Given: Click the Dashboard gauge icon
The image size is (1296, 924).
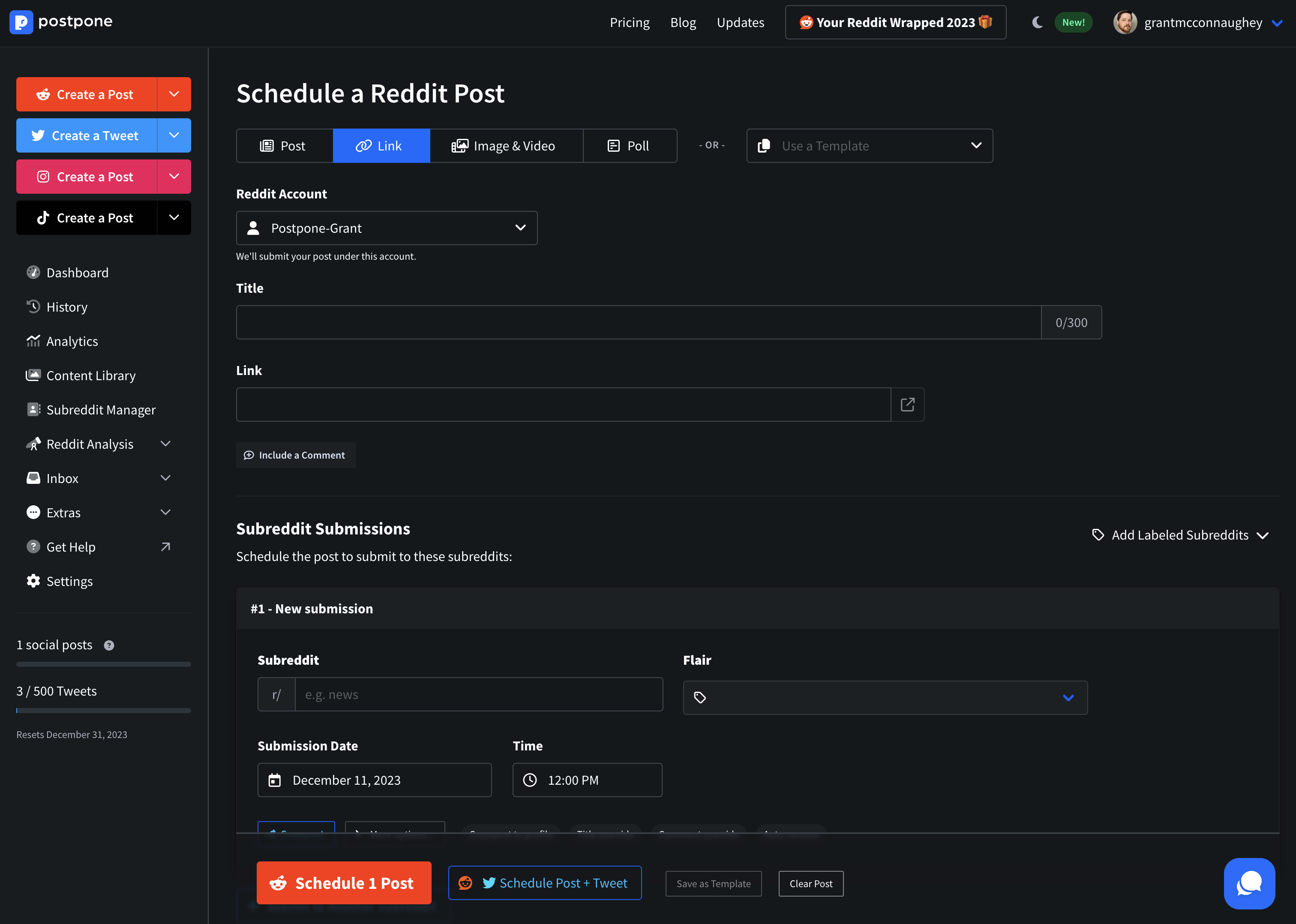Looking at the screenshot, I should pos(33,273).
